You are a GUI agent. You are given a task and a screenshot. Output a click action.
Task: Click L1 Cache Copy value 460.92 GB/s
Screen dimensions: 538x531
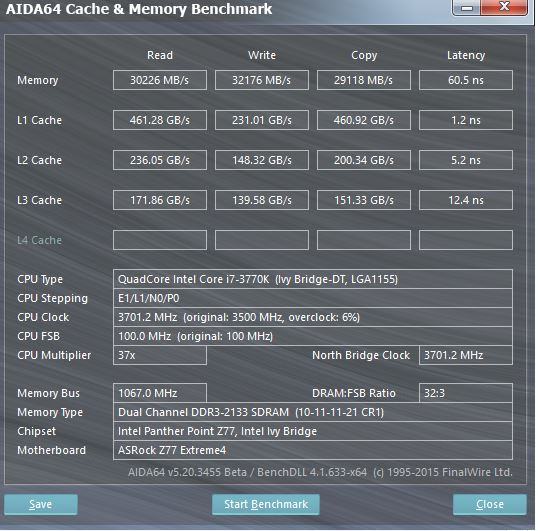364,120
